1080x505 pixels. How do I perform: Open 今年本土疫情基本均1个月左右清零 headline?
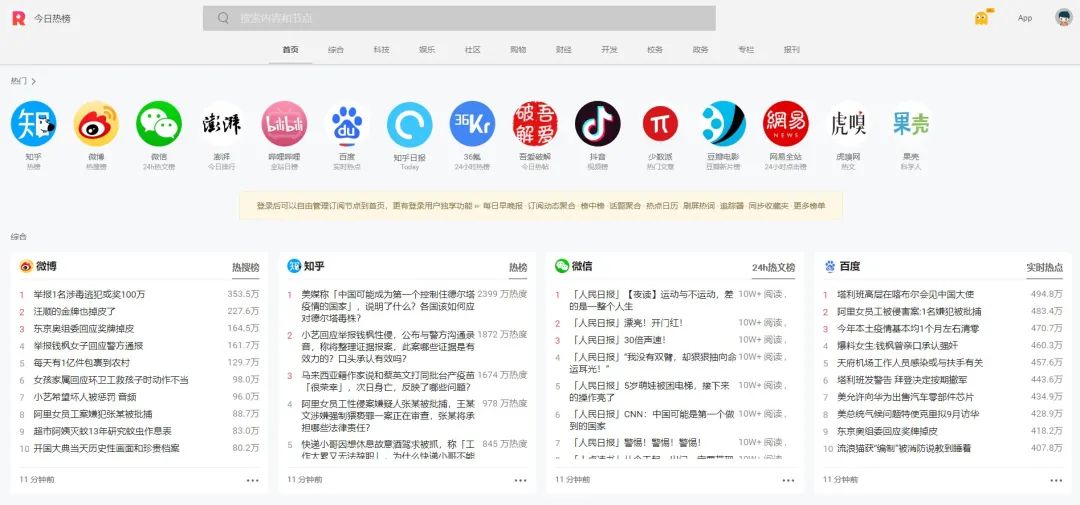coord(908,329)
